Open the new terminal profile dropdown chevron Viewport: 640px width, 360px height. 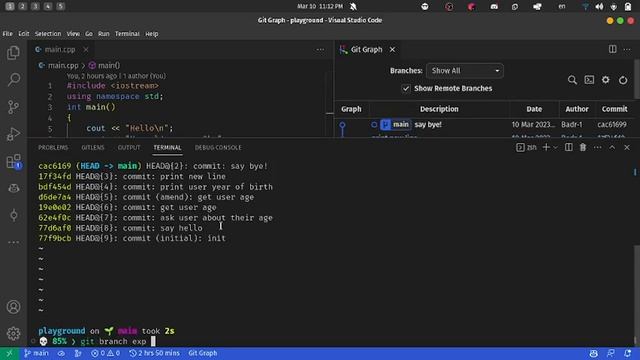[555, 147]
